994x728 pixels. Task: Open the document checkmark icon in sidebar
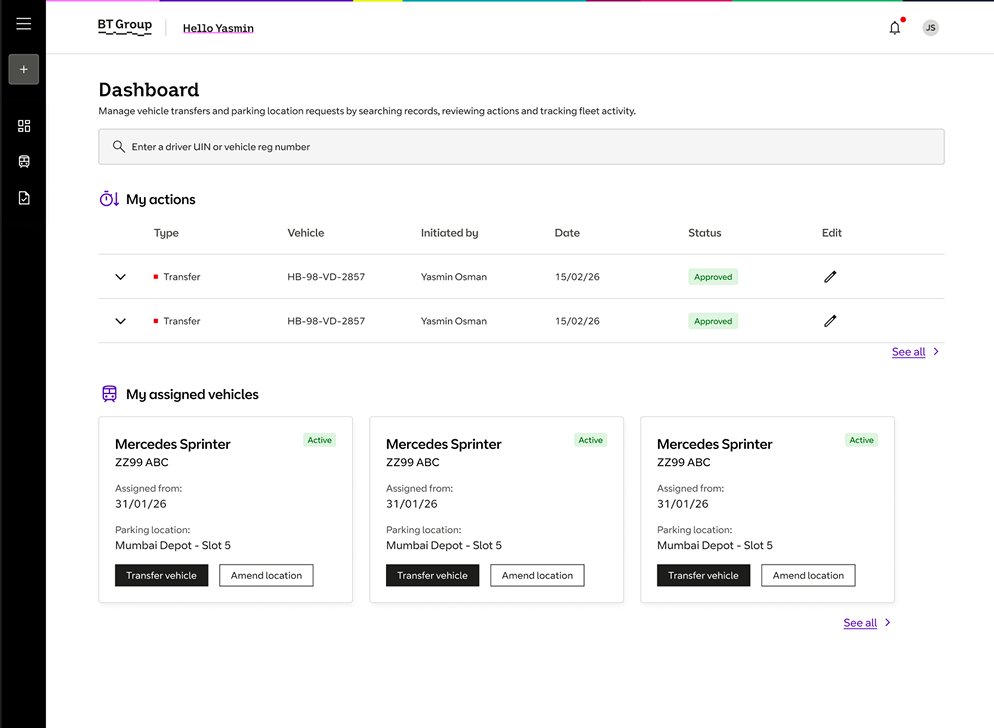click(x=23, y=198)
